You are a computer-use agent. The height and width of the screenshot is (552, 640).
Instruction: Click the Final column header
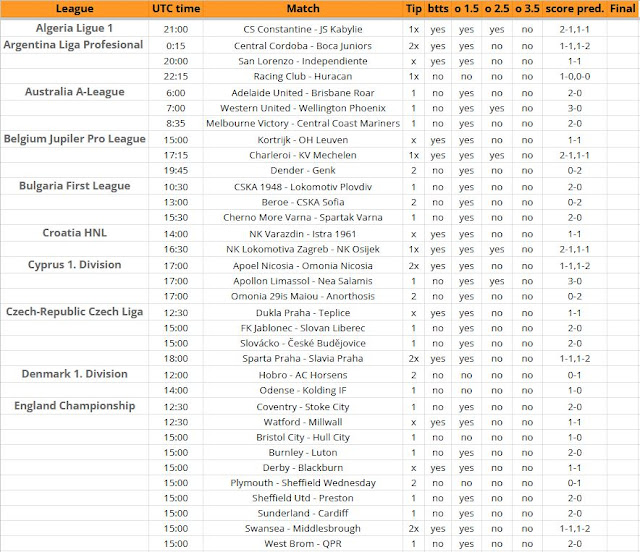coord(622,9)
